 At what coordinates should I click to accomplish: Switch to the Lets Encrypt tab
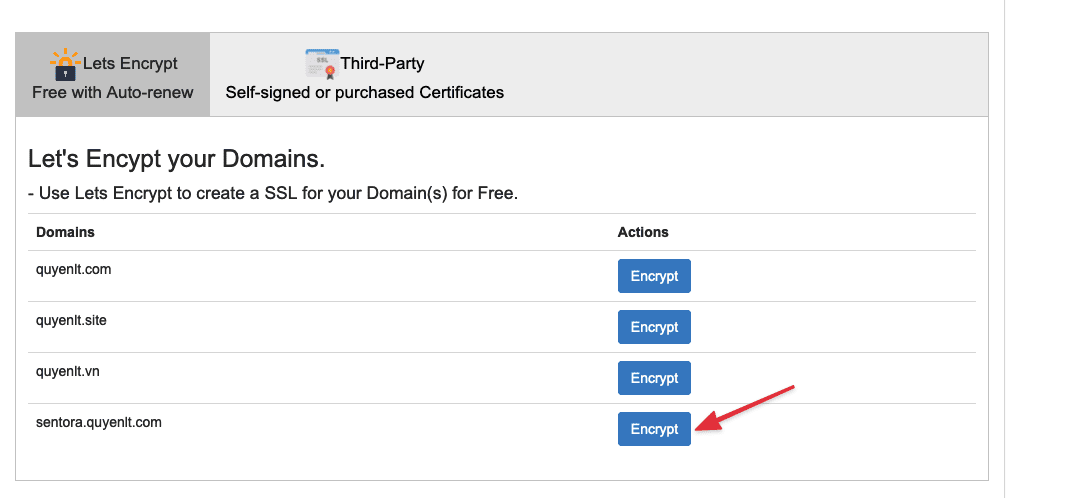113,76
